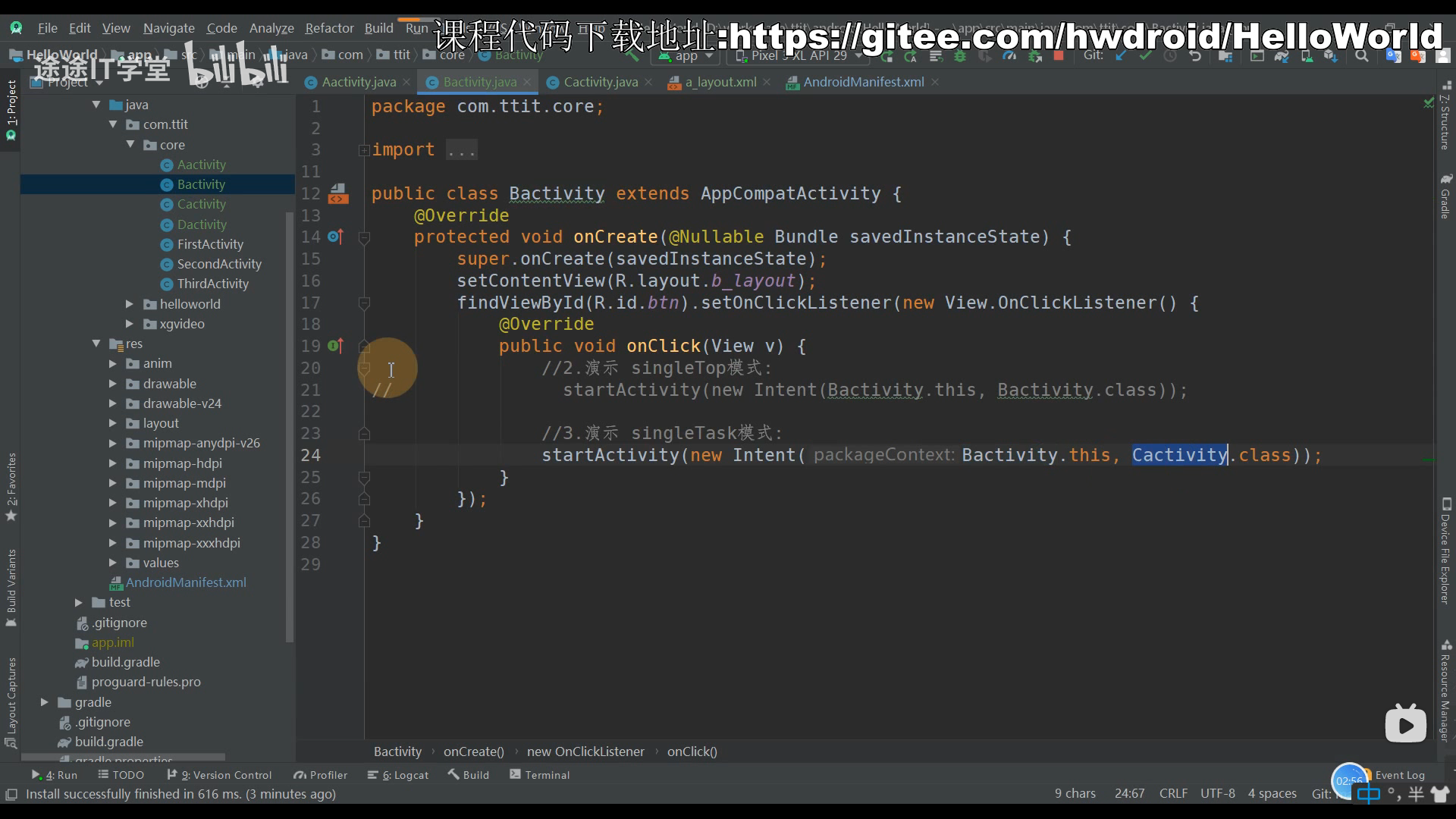Click the user avatar icon in toolbar

[x=1444, y=56]
